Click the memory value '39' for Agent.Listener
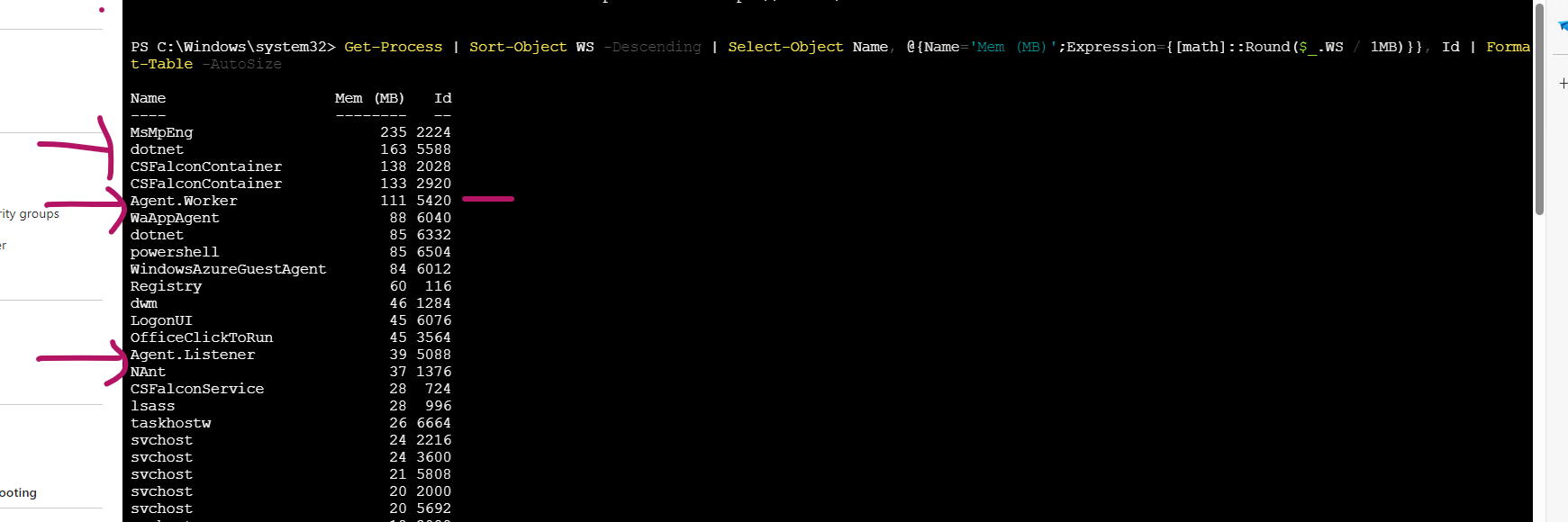 397,355
